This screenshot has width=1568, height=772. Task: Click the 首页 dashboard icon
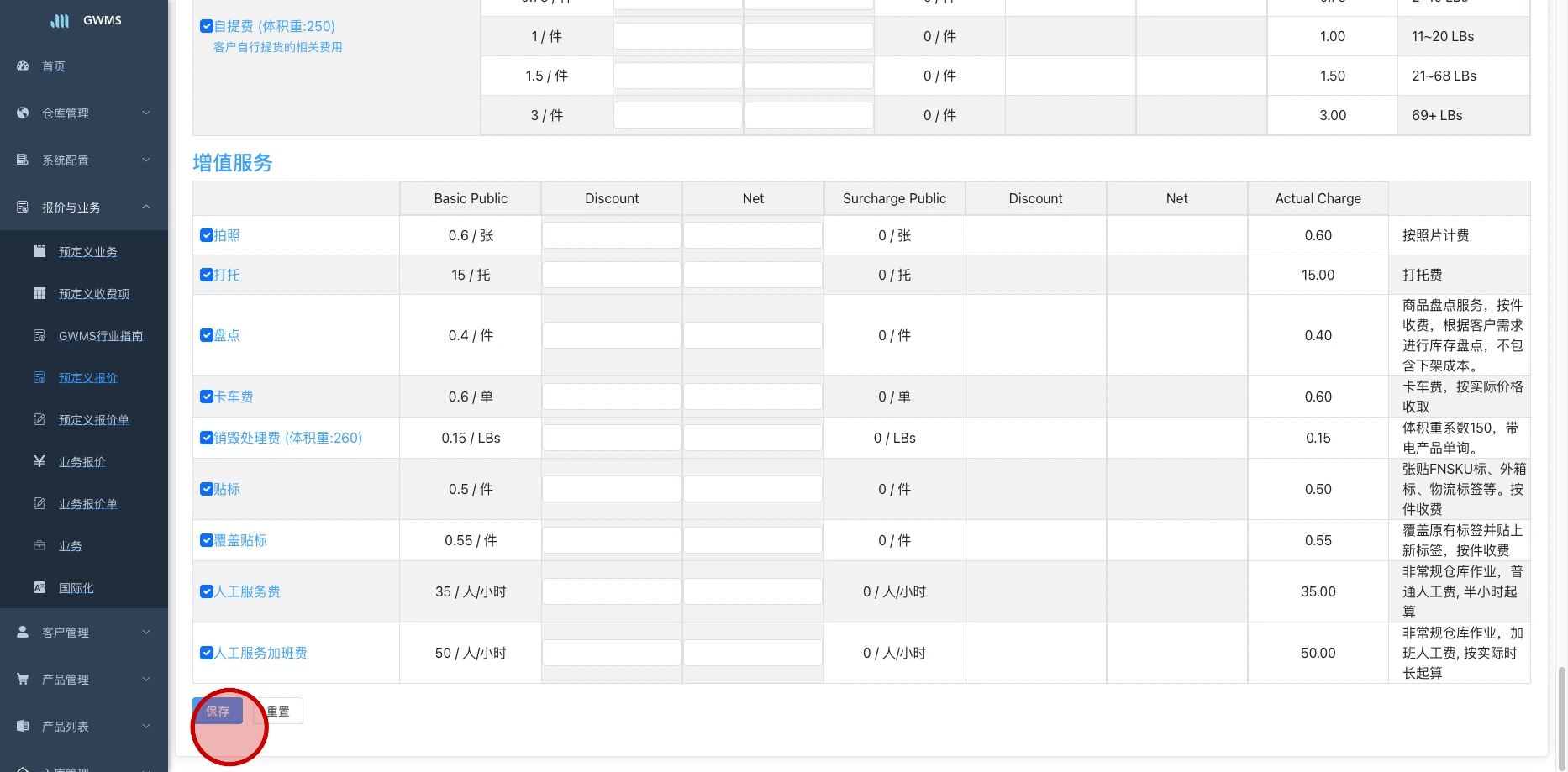[x=23, y=66]
